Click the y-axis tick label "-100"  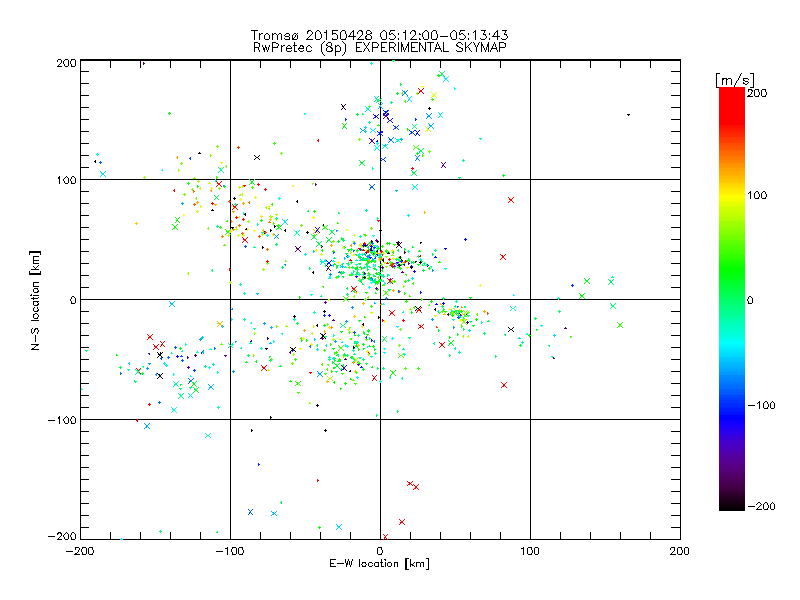coord(62,420)
